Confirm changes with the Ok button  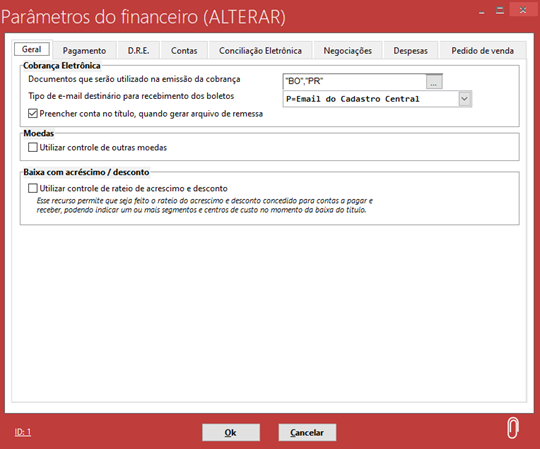[231, 432]
